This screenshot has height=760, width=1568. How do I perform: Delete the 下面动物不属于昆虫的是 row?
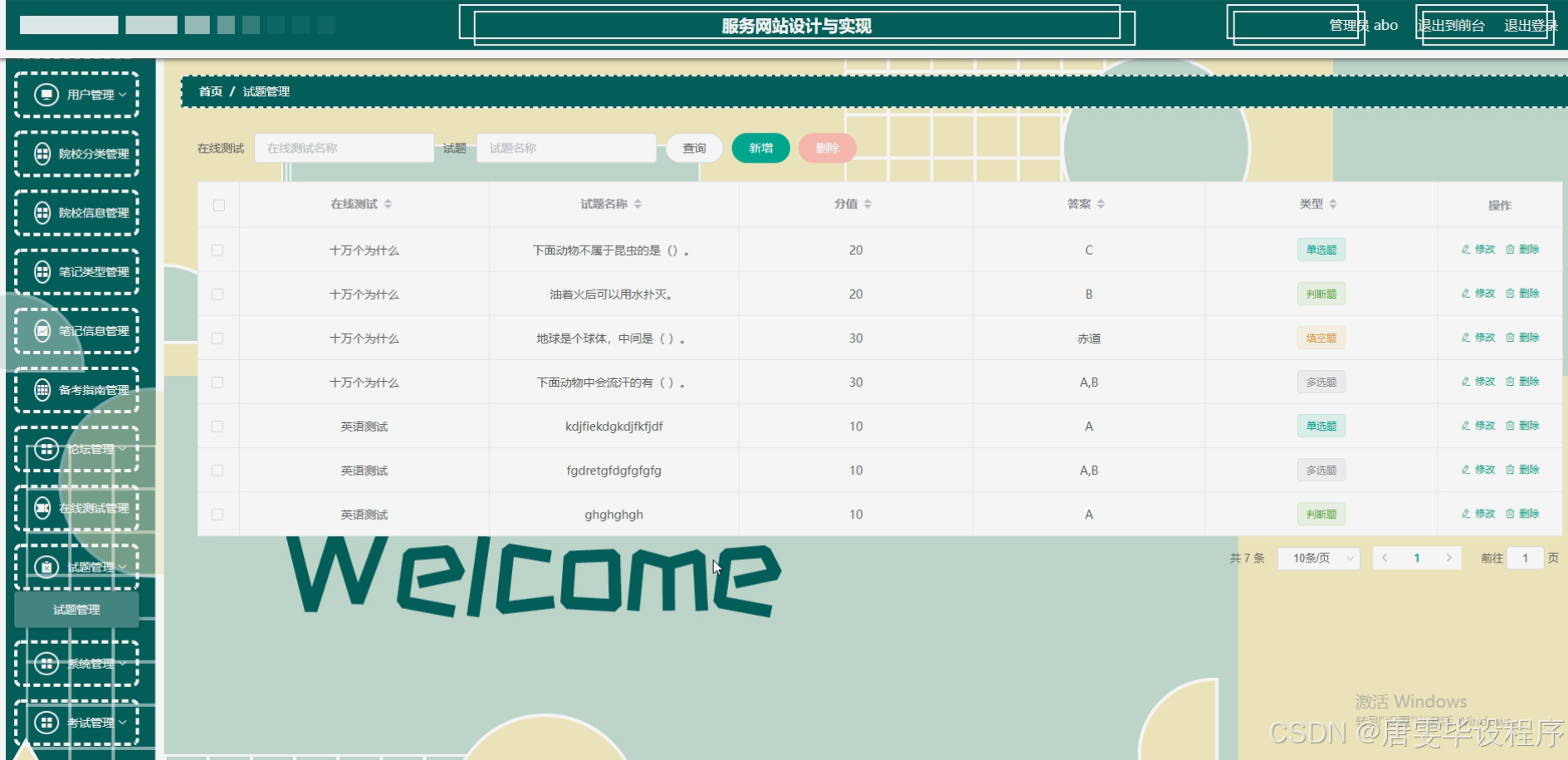point(1522,250)
